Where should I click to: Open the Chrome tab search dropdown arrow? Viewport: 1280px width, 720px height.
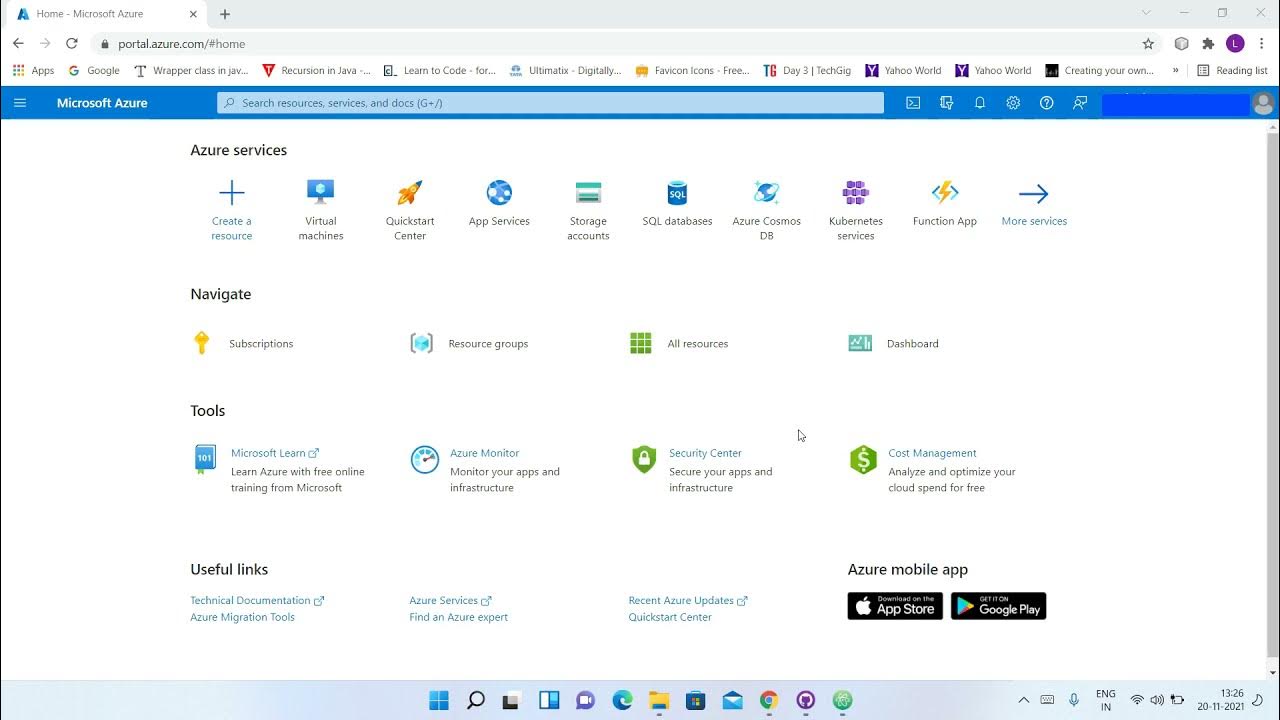pyautogui.click(x=1147, y=13)
